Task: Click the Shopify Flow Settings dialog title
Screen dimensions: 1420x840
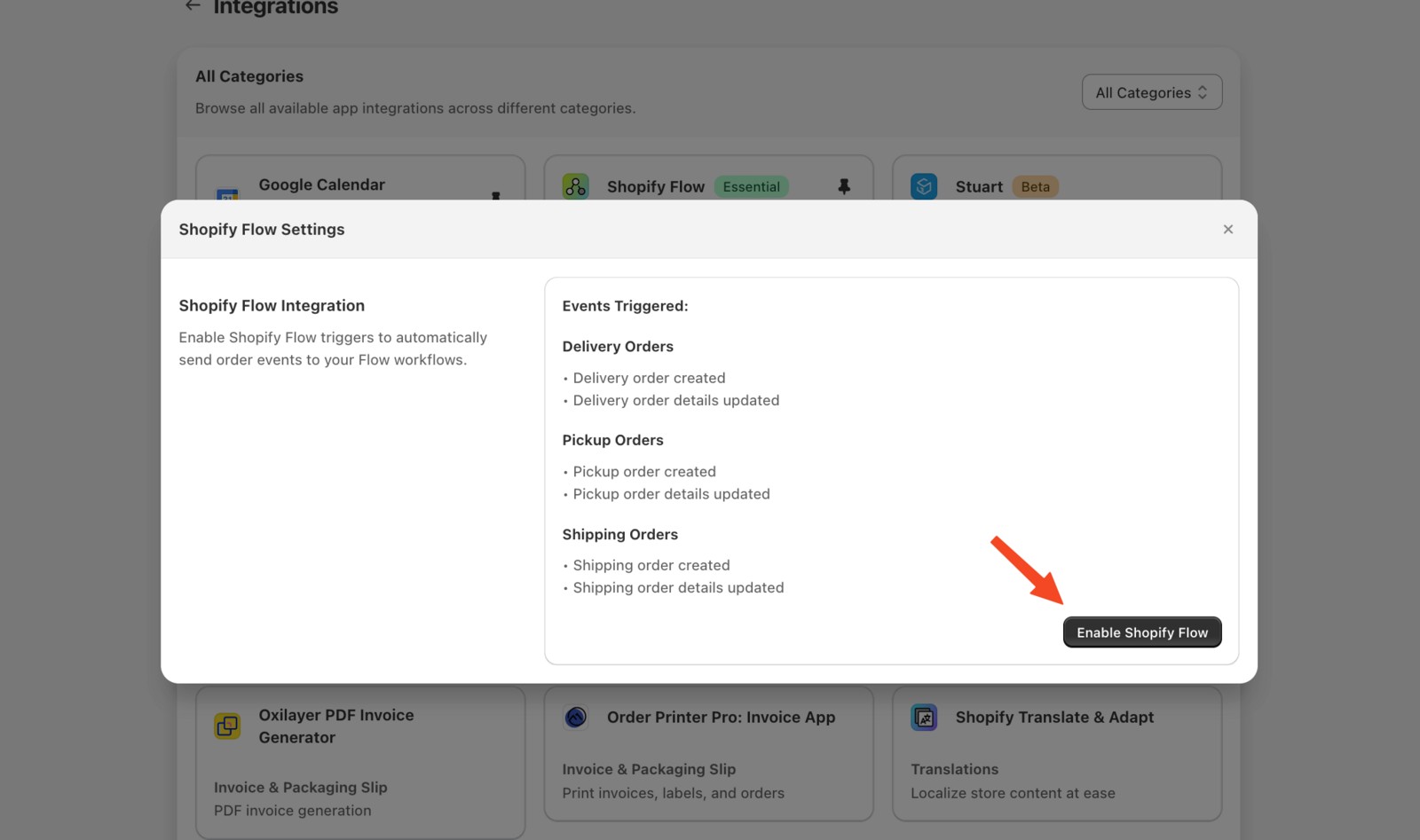Action: click(x=262, y=229)
